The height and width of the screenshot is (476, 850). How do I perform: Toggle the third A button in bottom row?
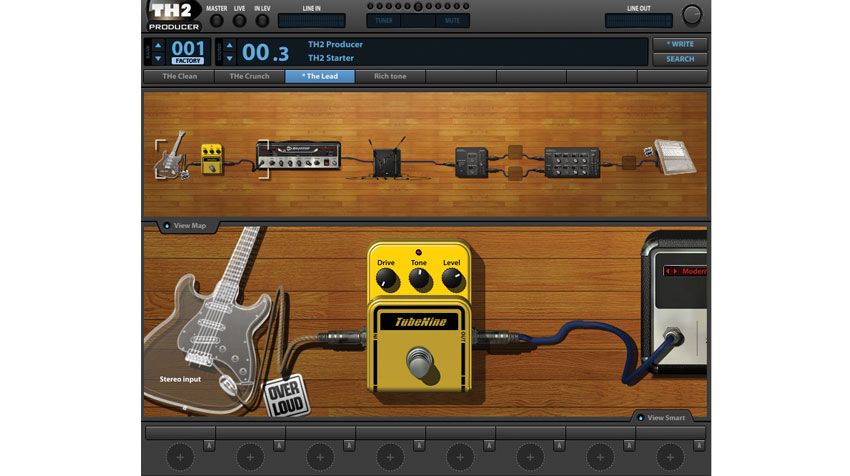coord(349,446)
